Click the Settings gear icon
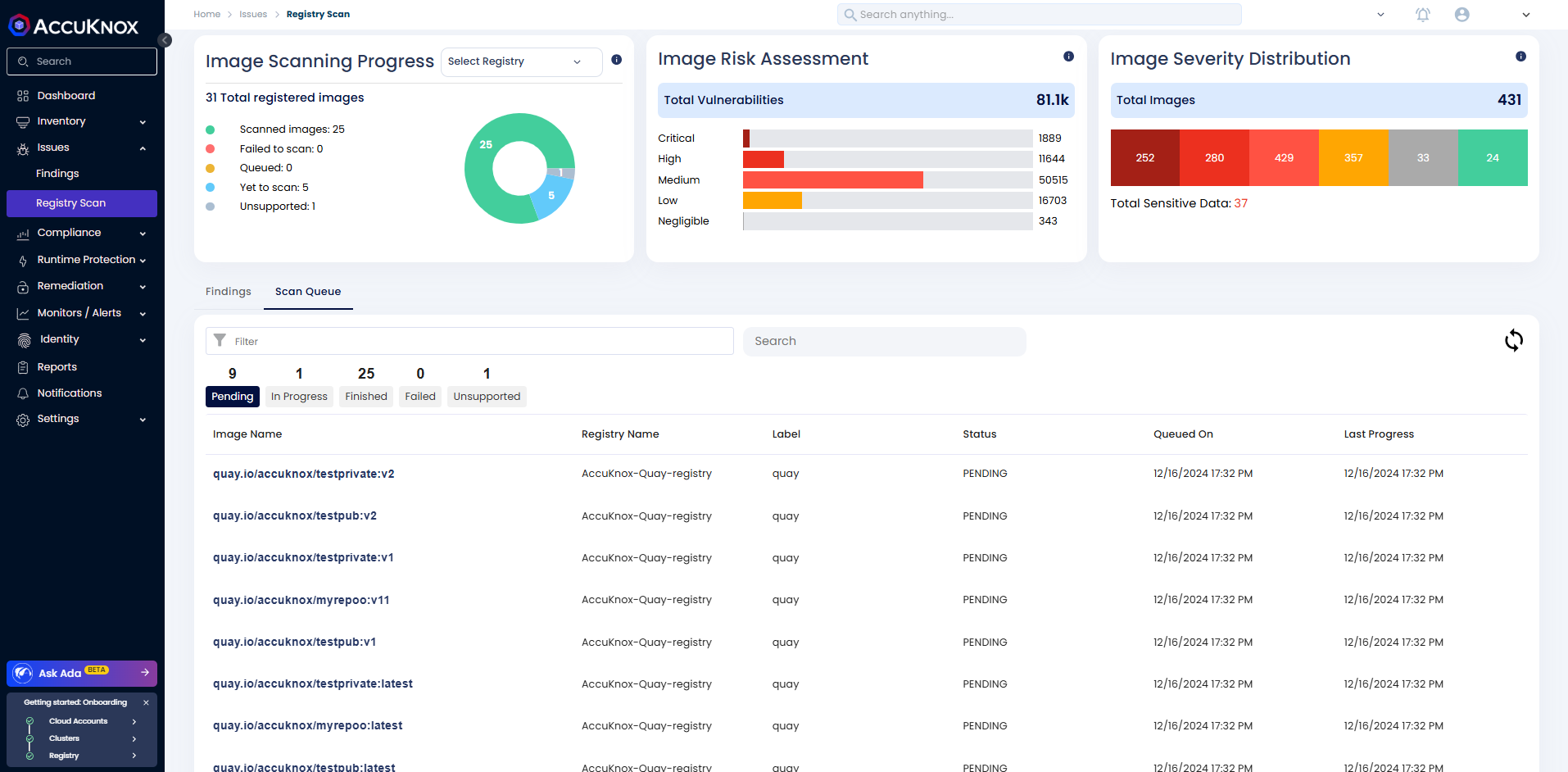The width and height of the screenshot is (1568, 772). tap(23, 420)
